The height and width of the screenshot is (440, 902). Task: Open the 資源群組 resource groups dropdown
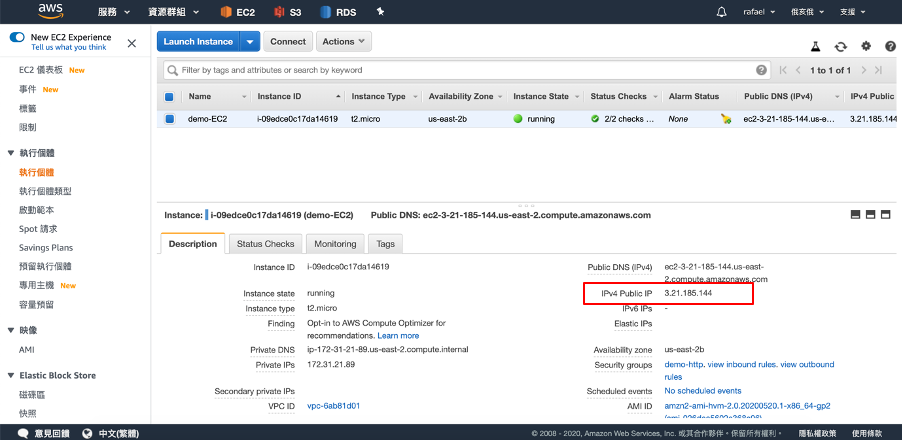[x=174, y=12]
